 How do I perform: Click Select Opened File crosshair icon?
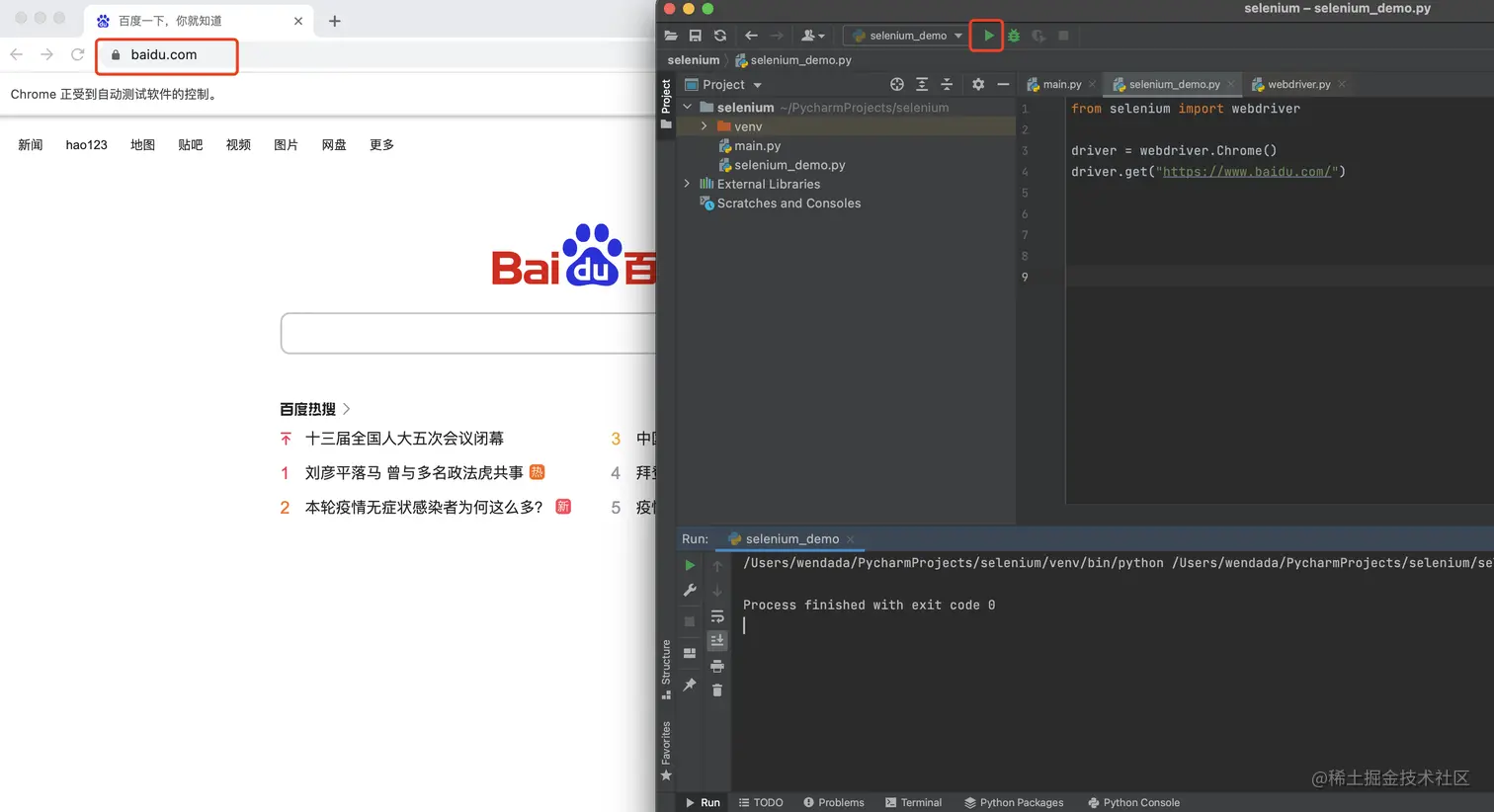click(x=897, y=85)
